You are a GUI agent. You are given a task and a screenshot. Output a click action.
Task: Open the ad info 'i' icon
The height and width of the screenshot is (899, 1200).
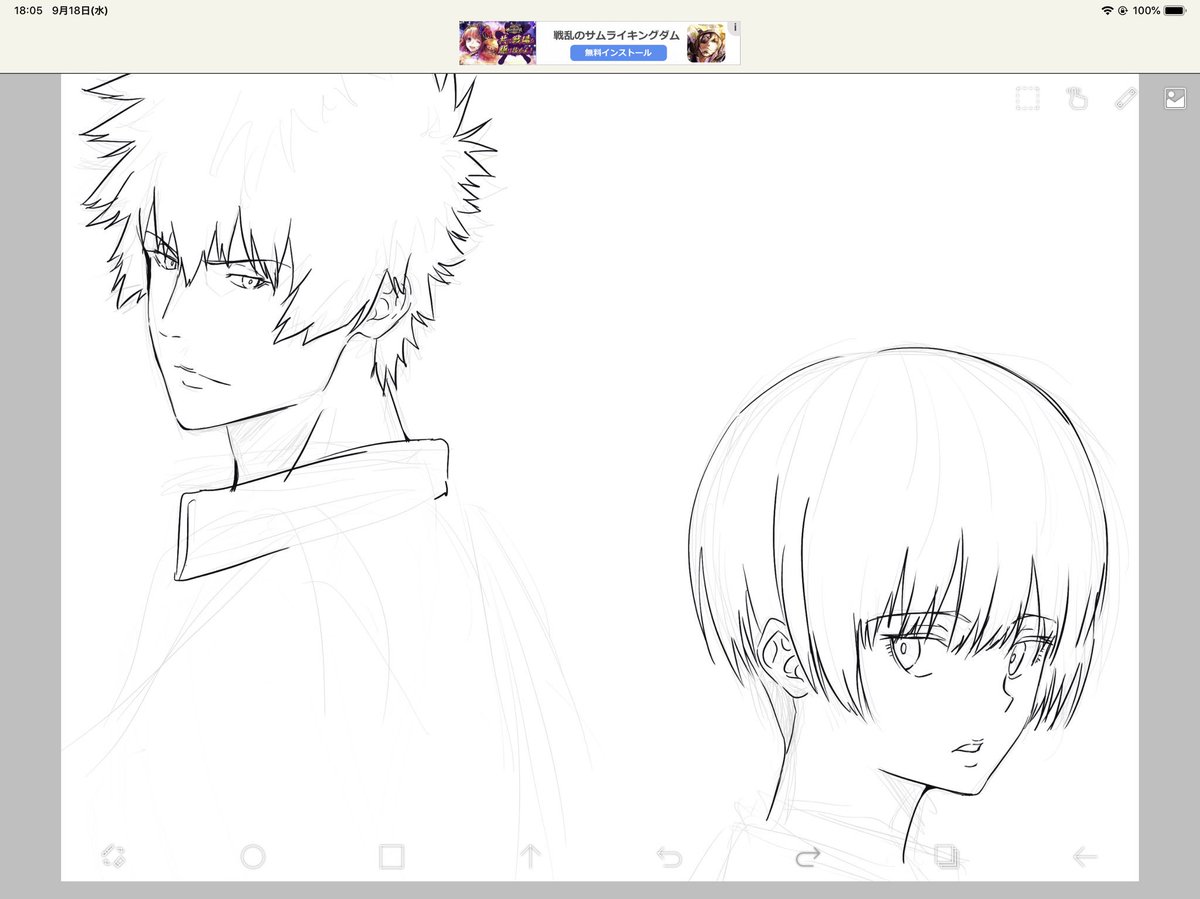(x=734, y=27)
